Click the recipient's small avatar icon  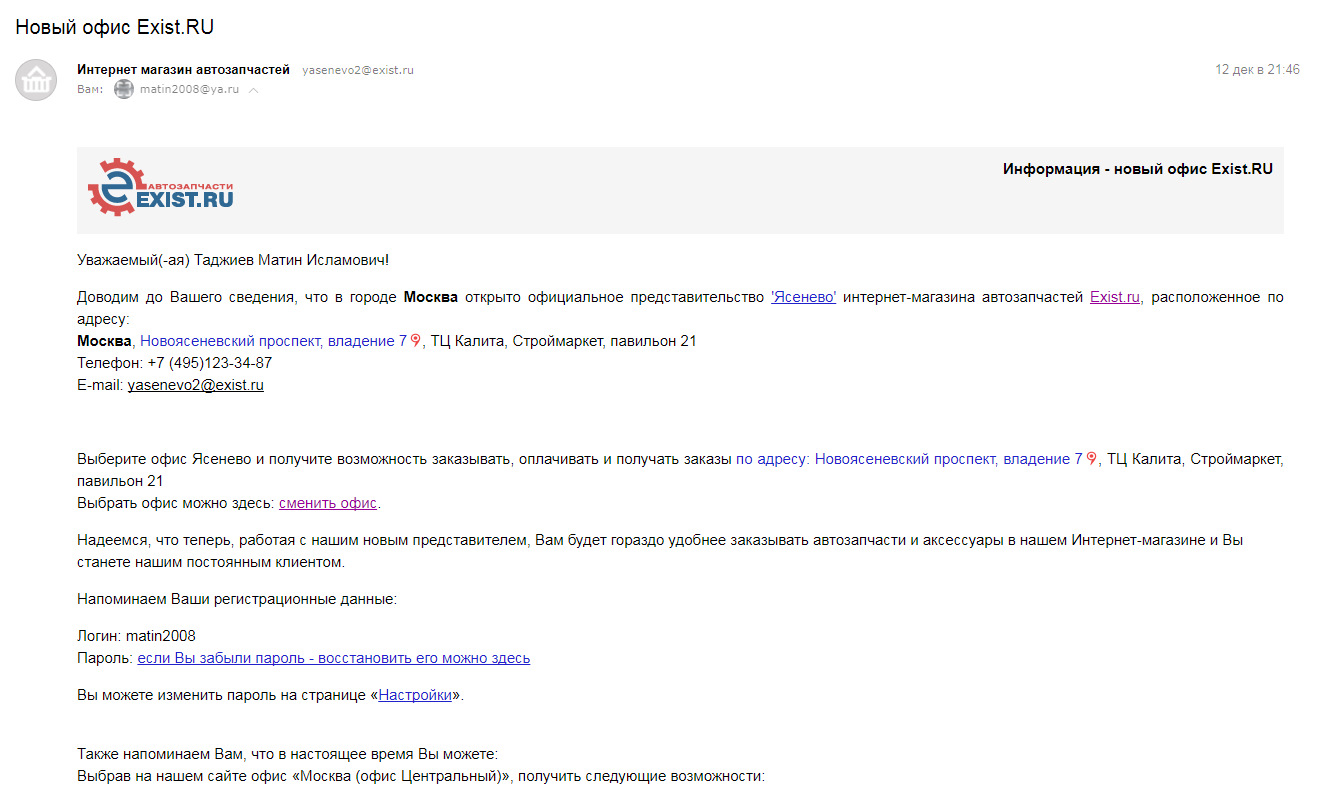coord(124,90)
